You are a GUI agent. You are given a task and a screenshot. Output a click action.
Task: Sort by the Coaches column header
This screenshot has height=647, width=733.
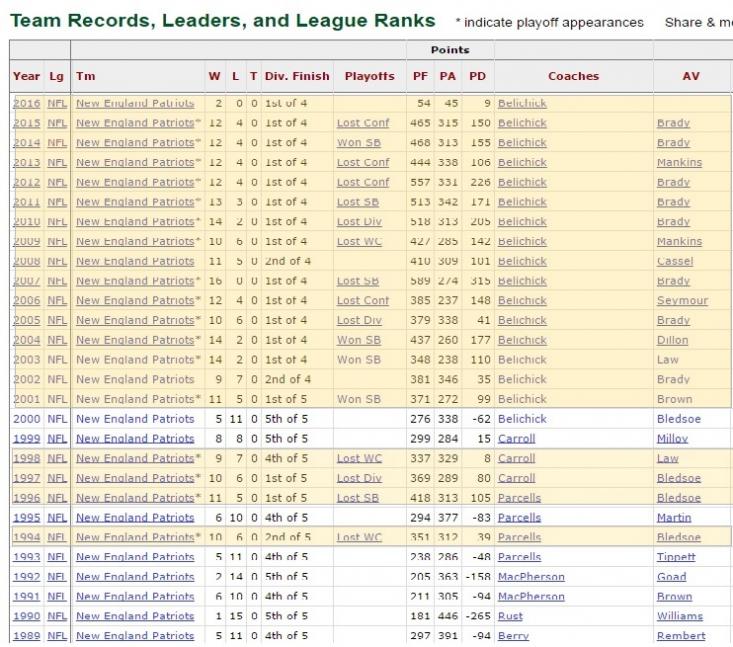[574, 76]
